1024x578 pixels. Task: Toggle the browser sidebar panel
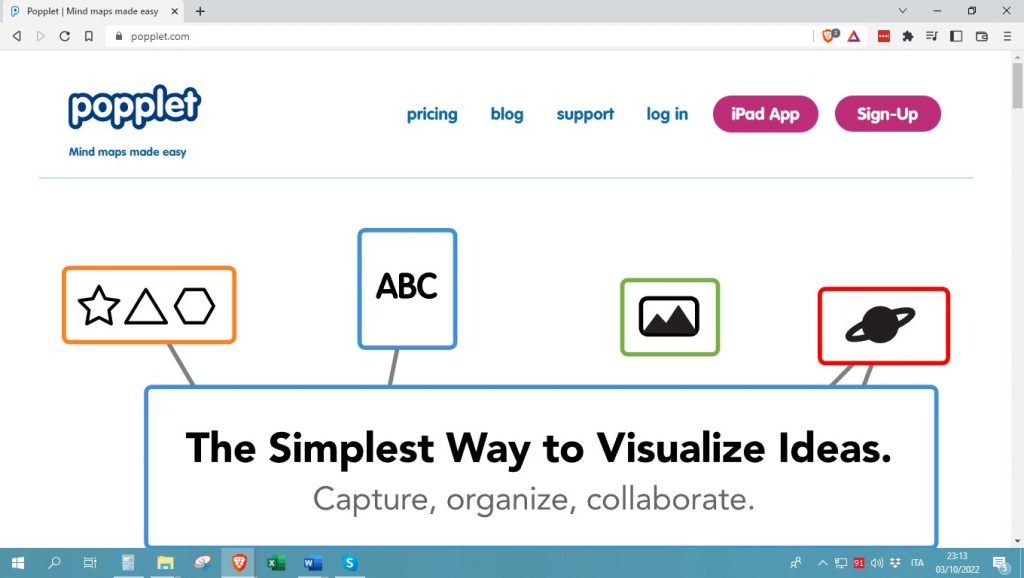956,36
